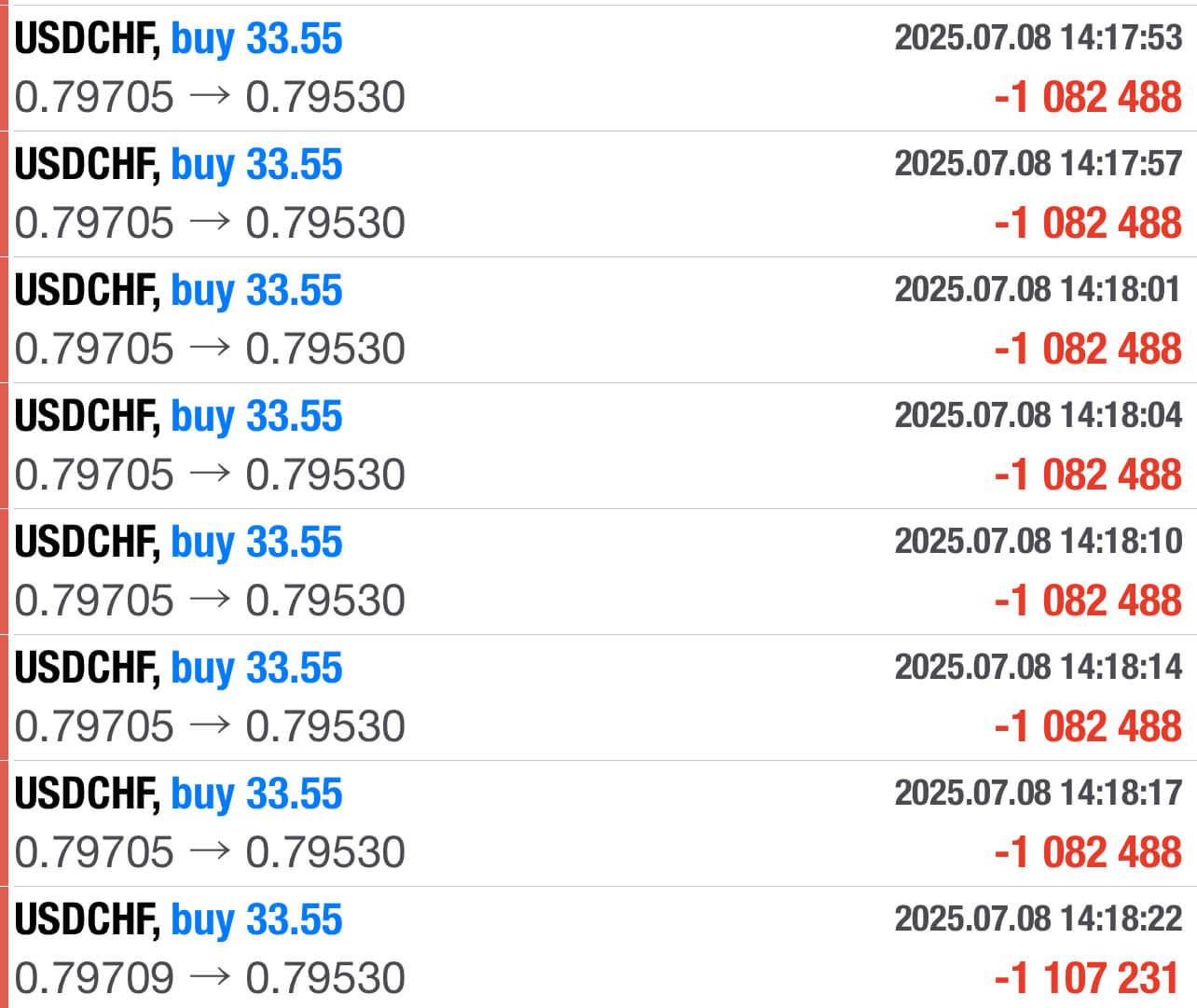The width and height of the screenshot is (1197, 1008).
Task: Open the USDCHF trade from 14:17:53
Action: coord(598,68)
